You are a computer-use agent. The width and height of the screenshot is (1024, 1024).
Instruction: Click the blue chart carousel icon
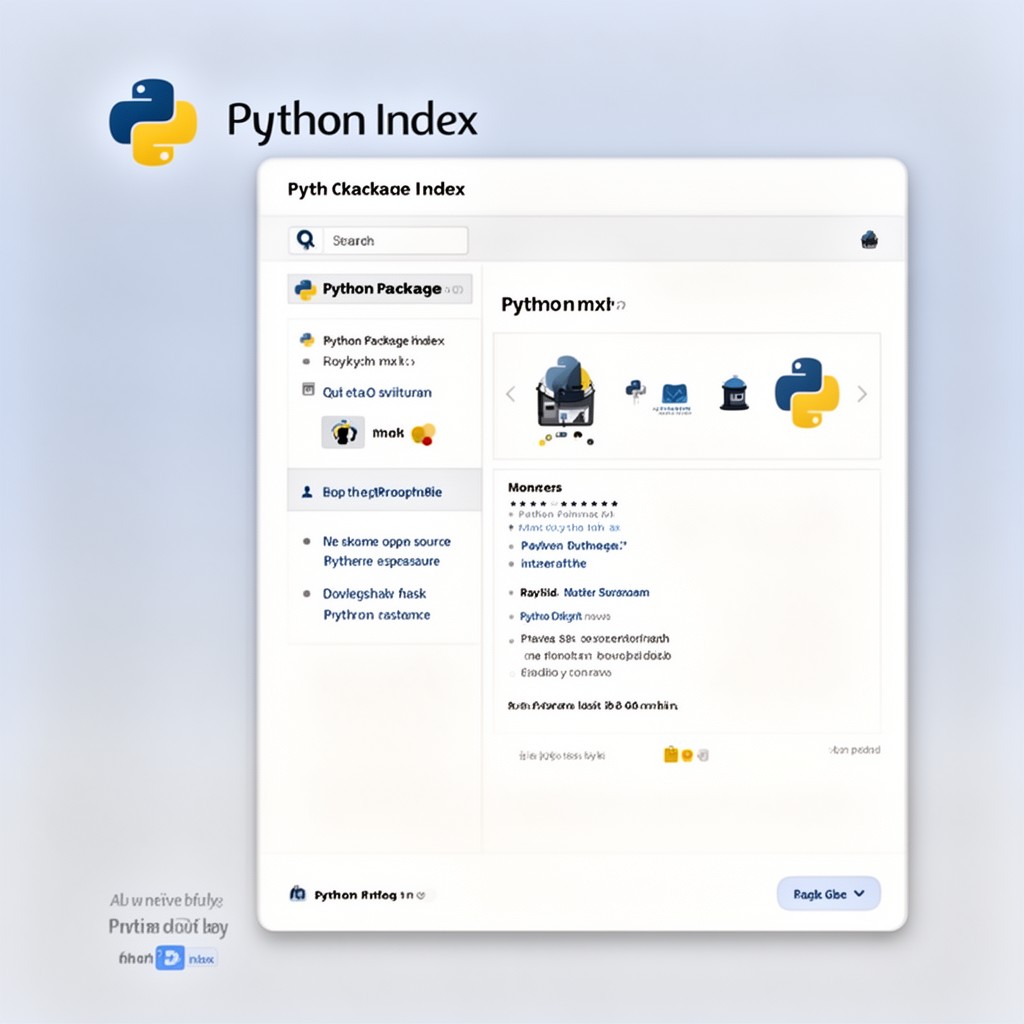tap(673, 398)
